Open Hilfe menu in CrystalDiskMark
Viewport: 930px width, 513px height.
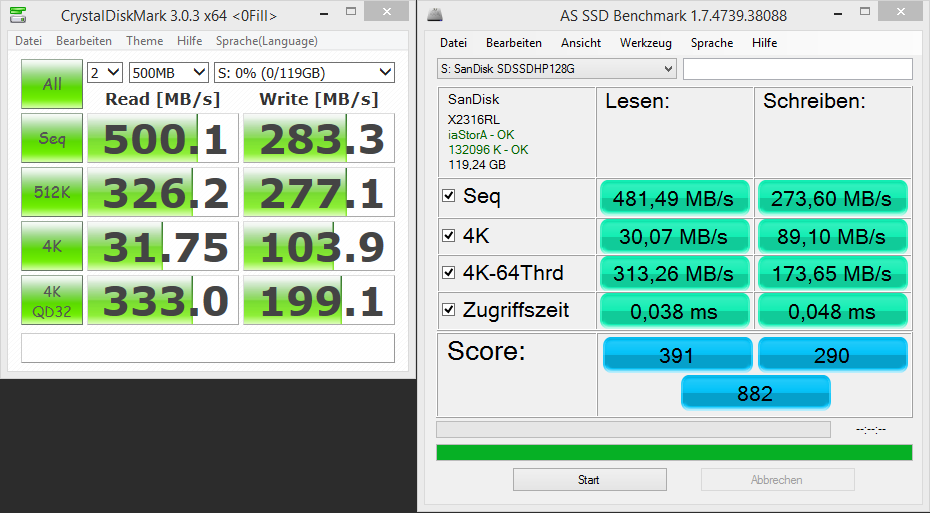coord(189,41)
